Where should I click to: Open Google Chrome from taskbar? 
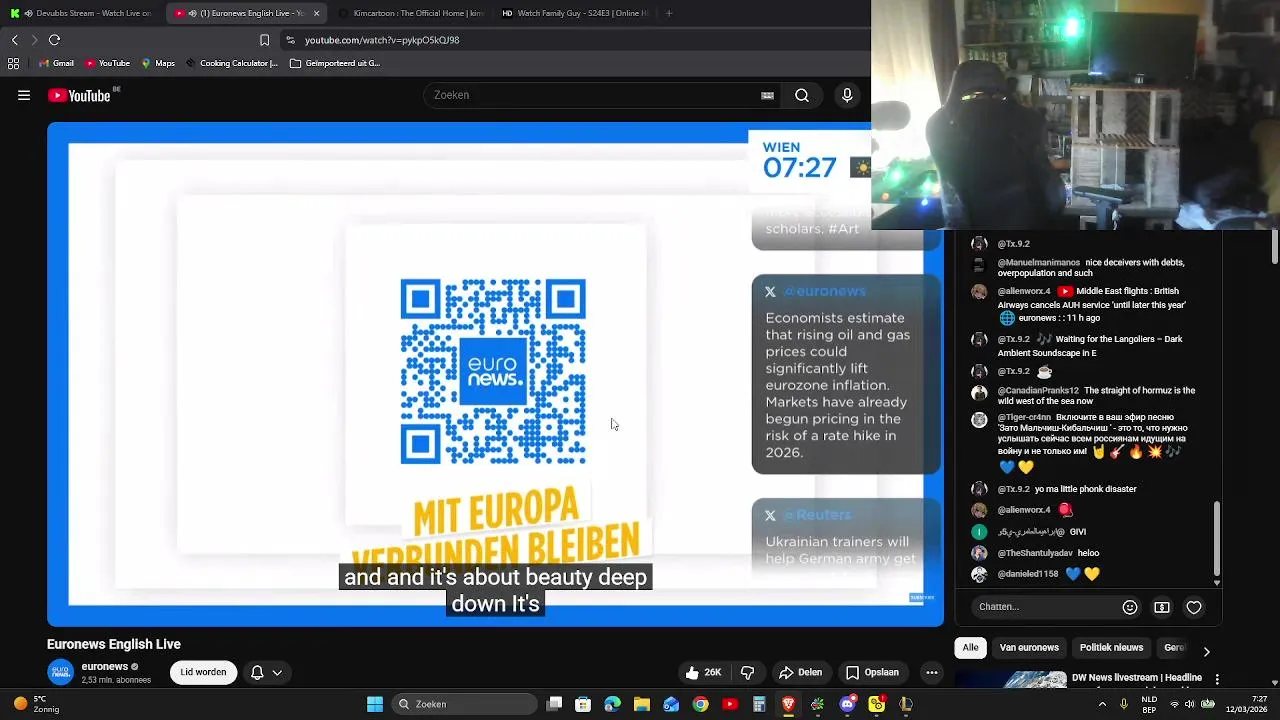point(701,704)
